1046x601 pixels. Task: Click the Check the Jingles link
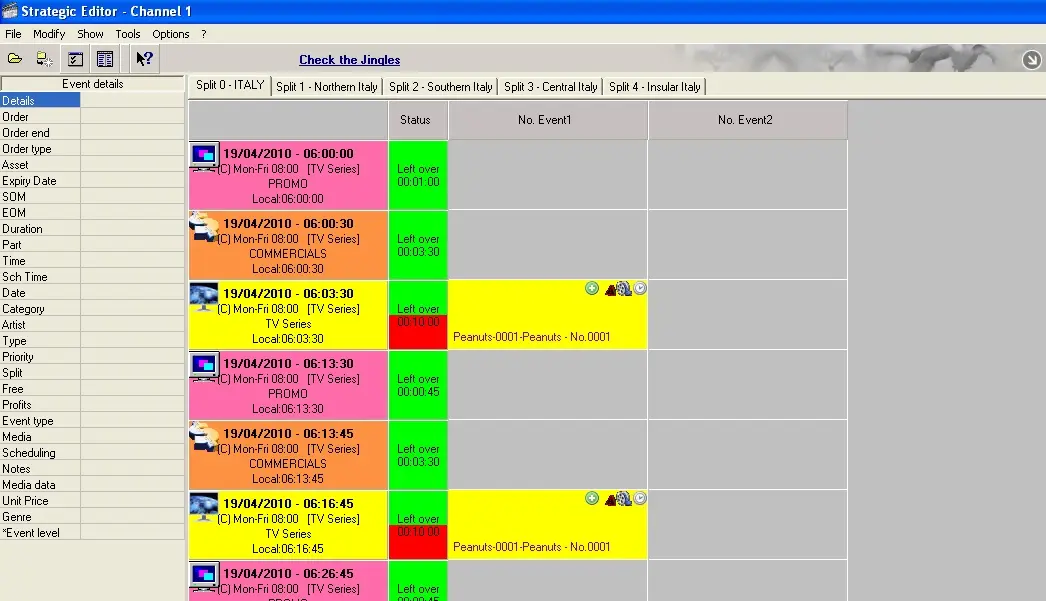point(350,60)
